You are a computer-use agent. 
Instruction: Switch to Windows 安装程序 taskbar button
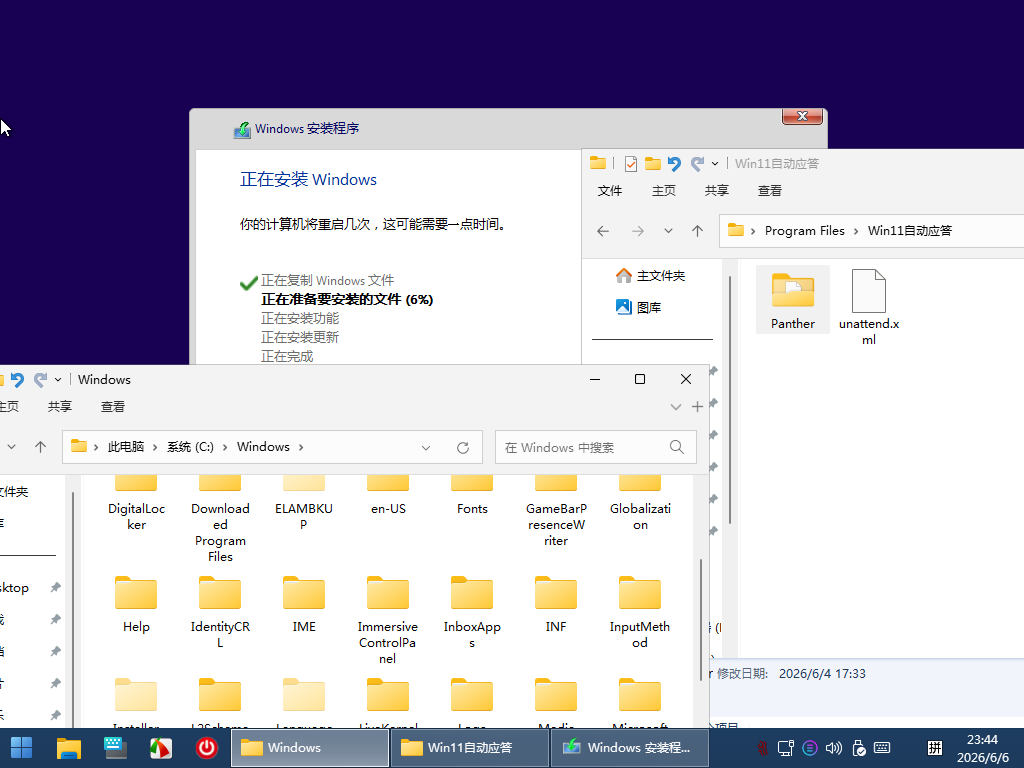[x=630, y=748]
